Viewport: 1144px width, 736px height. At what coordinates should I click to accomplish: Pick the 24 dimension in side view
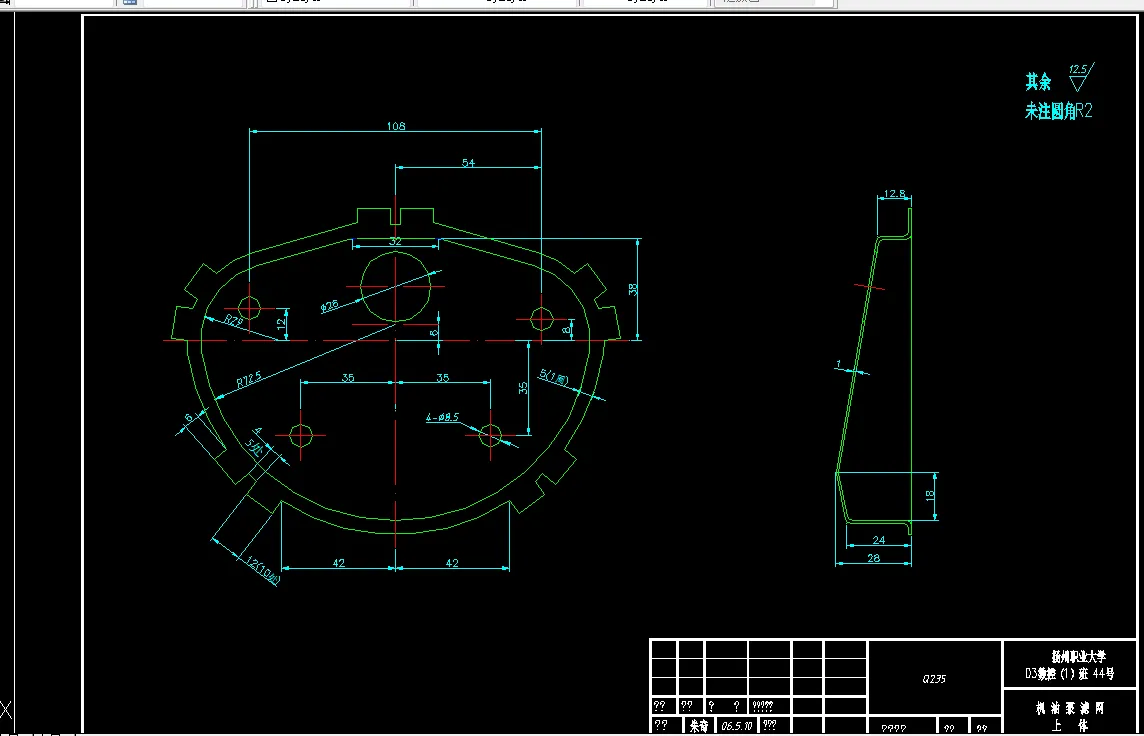tap(878, 540)
